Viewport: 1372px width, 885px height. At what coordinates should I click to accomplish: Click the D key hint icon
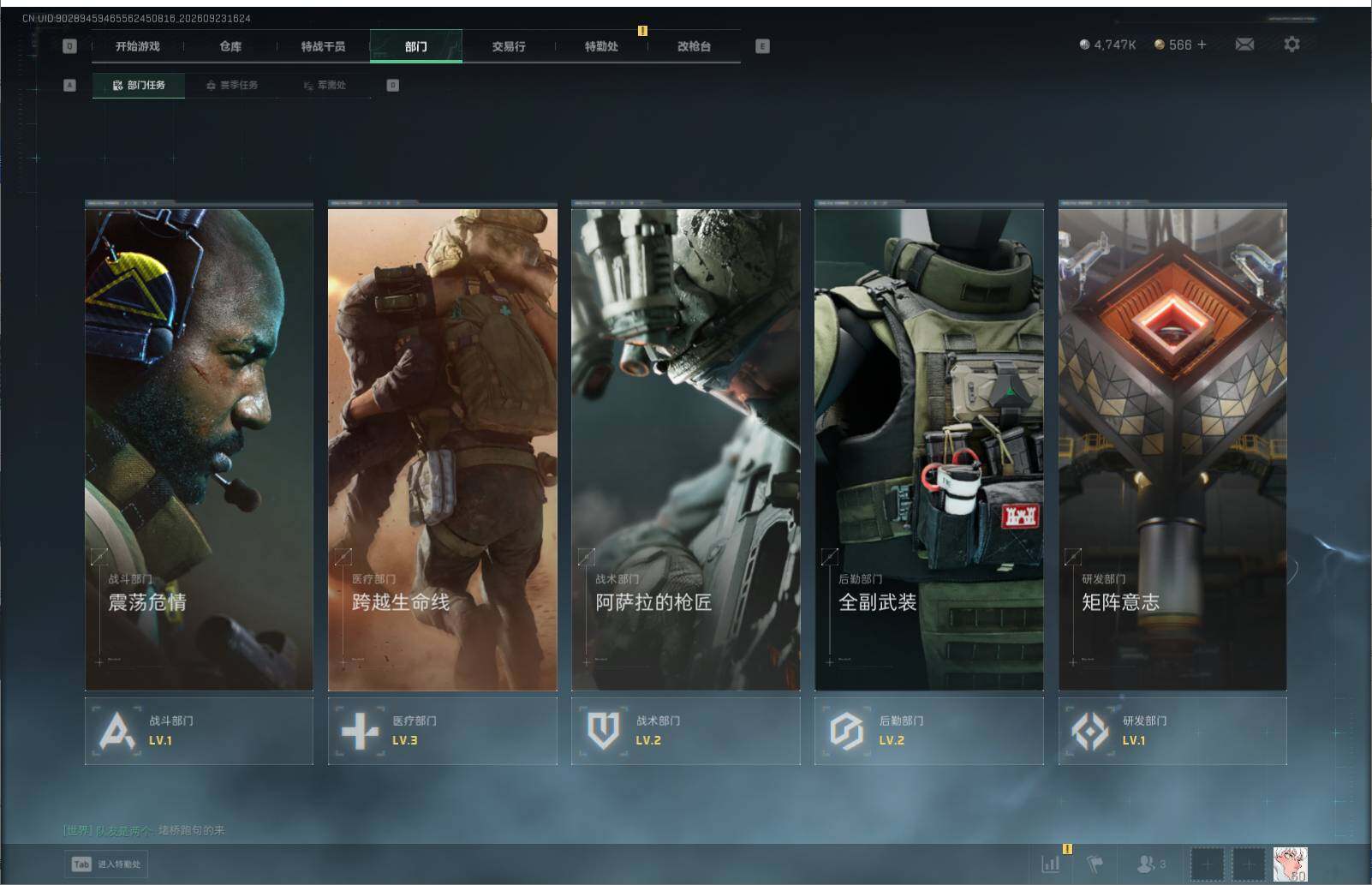coord(393,85)
